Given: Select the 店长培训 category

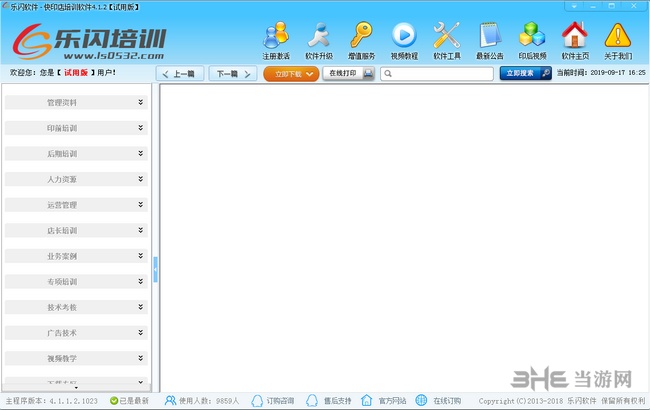Looking at the screenshot, I should pyautogui.click(x=76, y=230).
